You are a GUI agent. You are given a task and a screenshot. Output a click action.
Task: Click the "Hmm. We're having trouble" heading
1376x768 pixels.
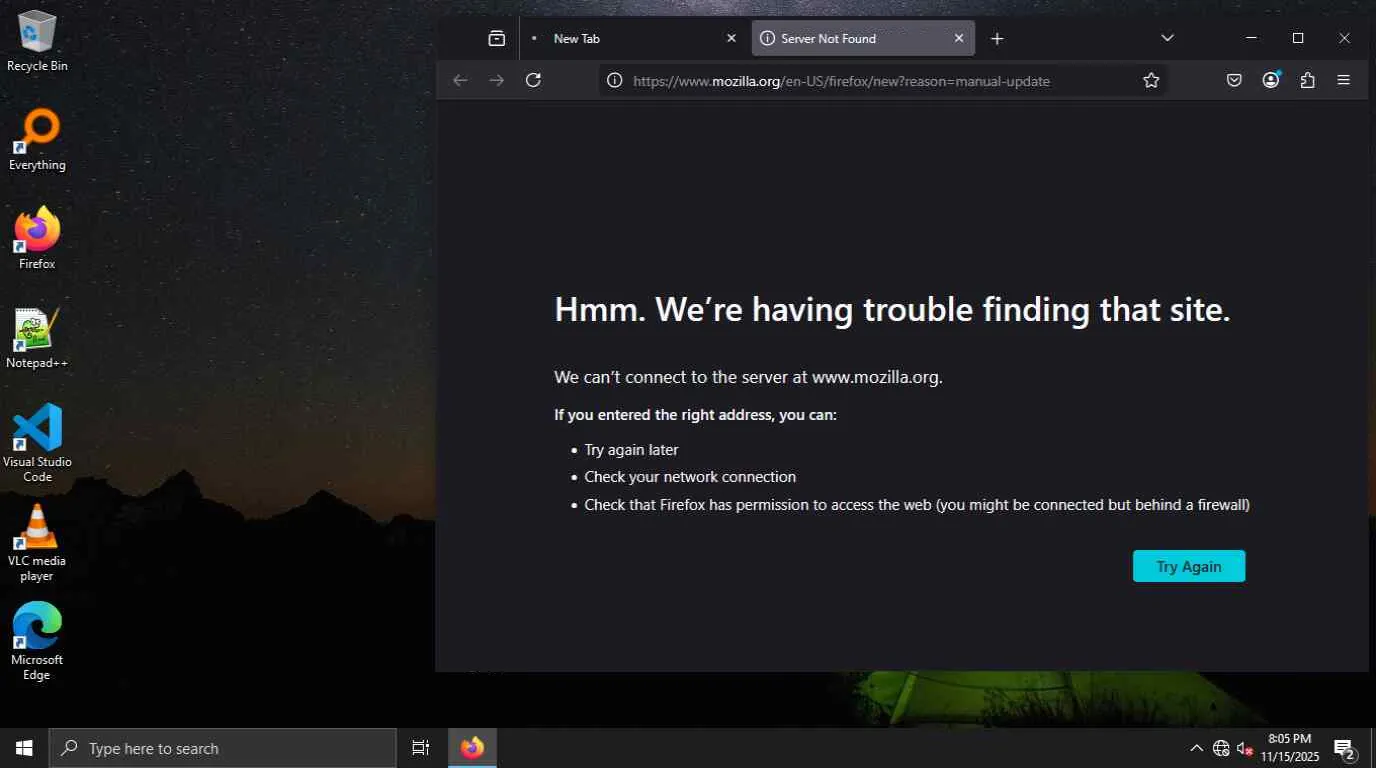pyautogui.click(x=892, y=310)
